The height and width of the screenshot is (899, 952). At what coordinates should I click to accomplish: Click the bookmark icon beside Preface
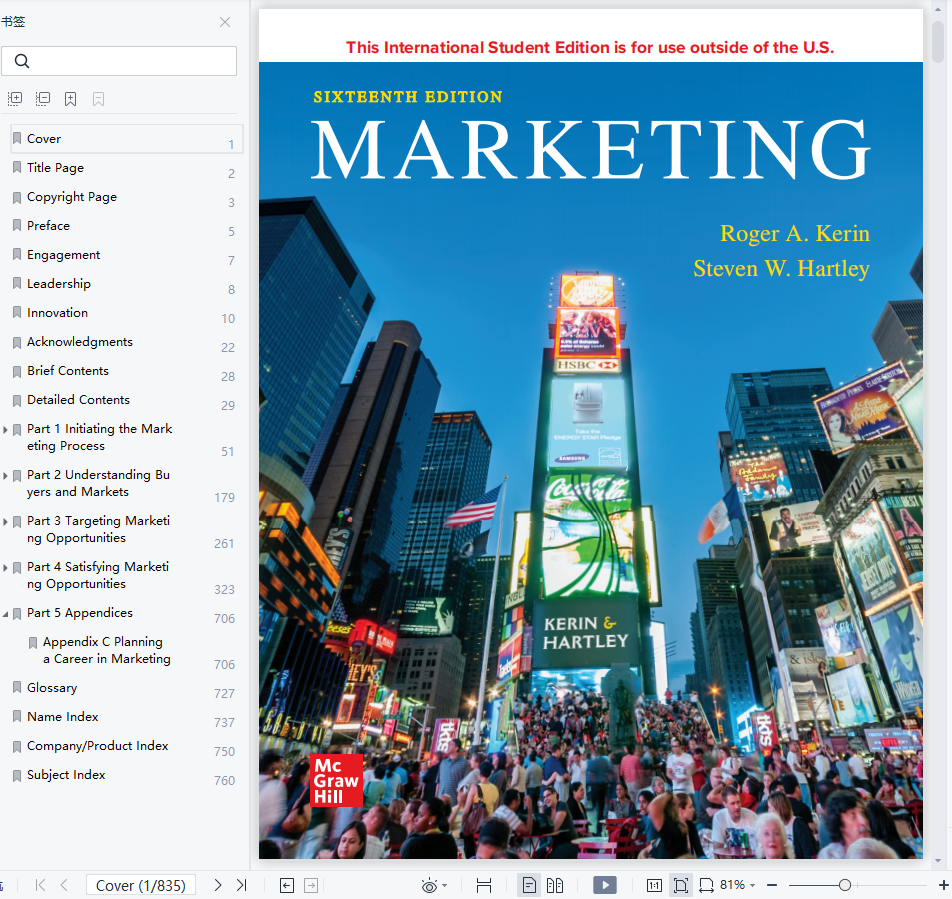point(17,225)
